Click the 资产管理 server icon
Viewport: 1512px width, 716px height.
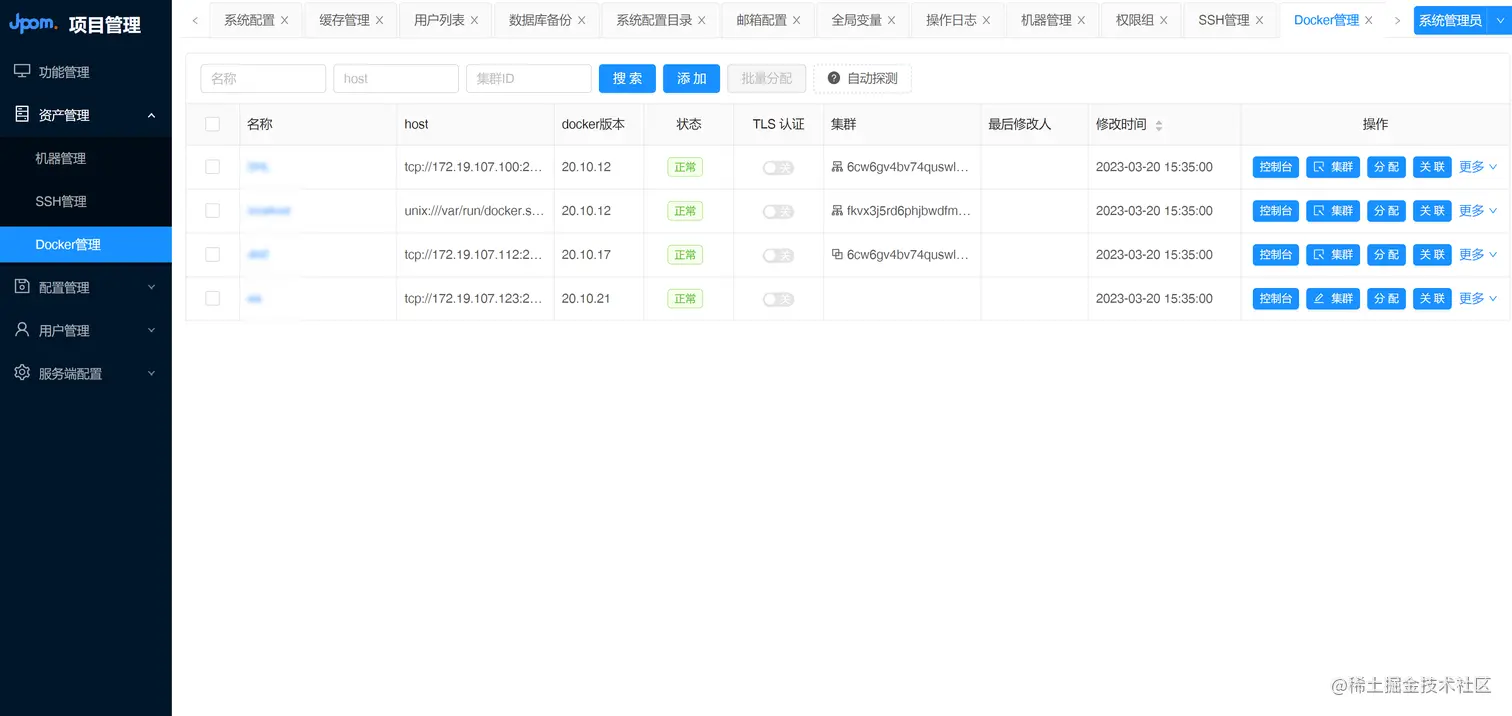(x=22, y=114)
